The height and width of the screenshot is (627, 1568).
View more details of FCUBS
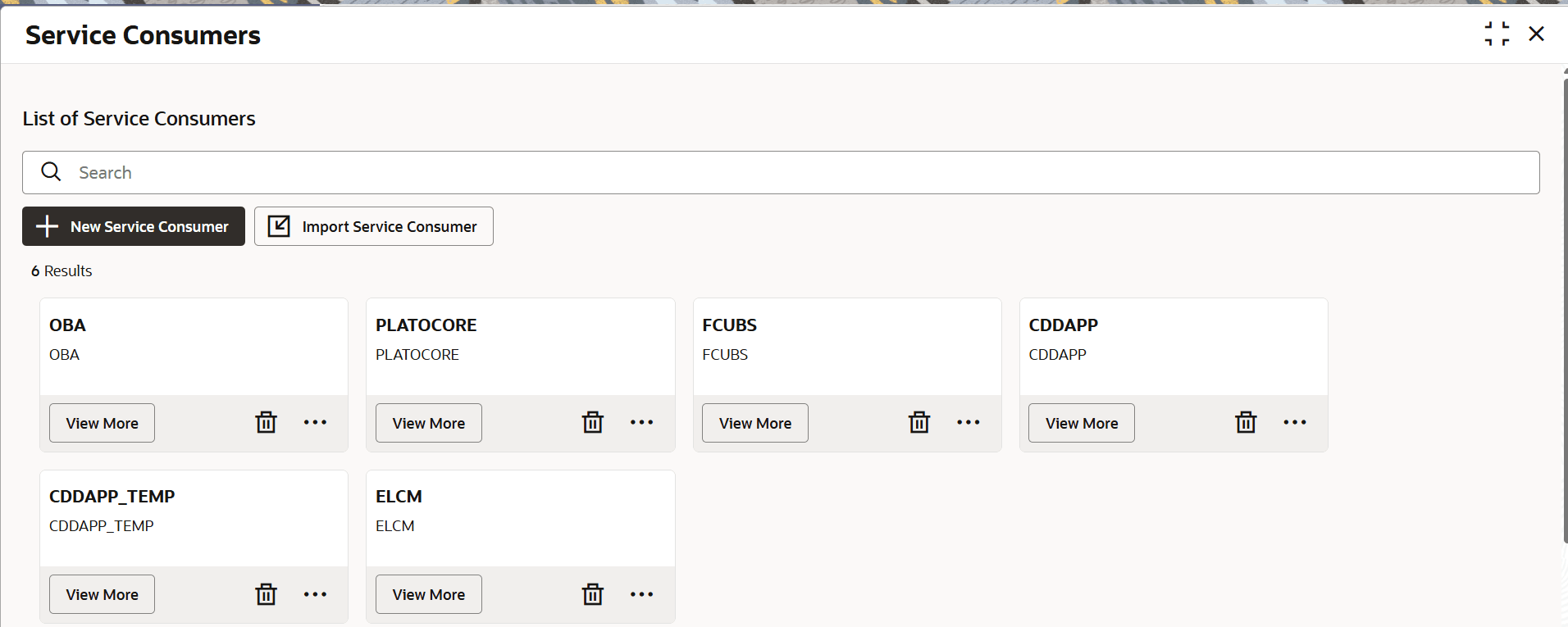point(755,423)
